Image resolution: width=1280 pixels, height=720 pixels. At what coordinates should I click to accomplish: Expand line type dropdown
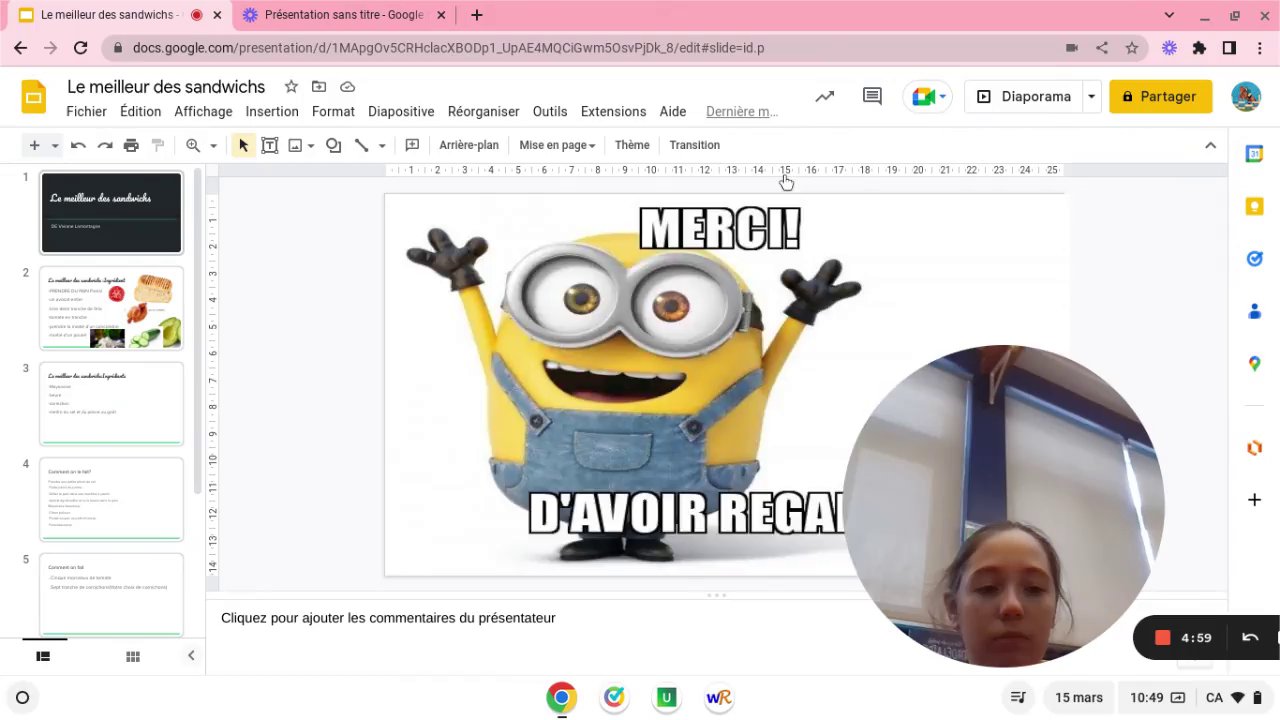click(x=381, y=146)
